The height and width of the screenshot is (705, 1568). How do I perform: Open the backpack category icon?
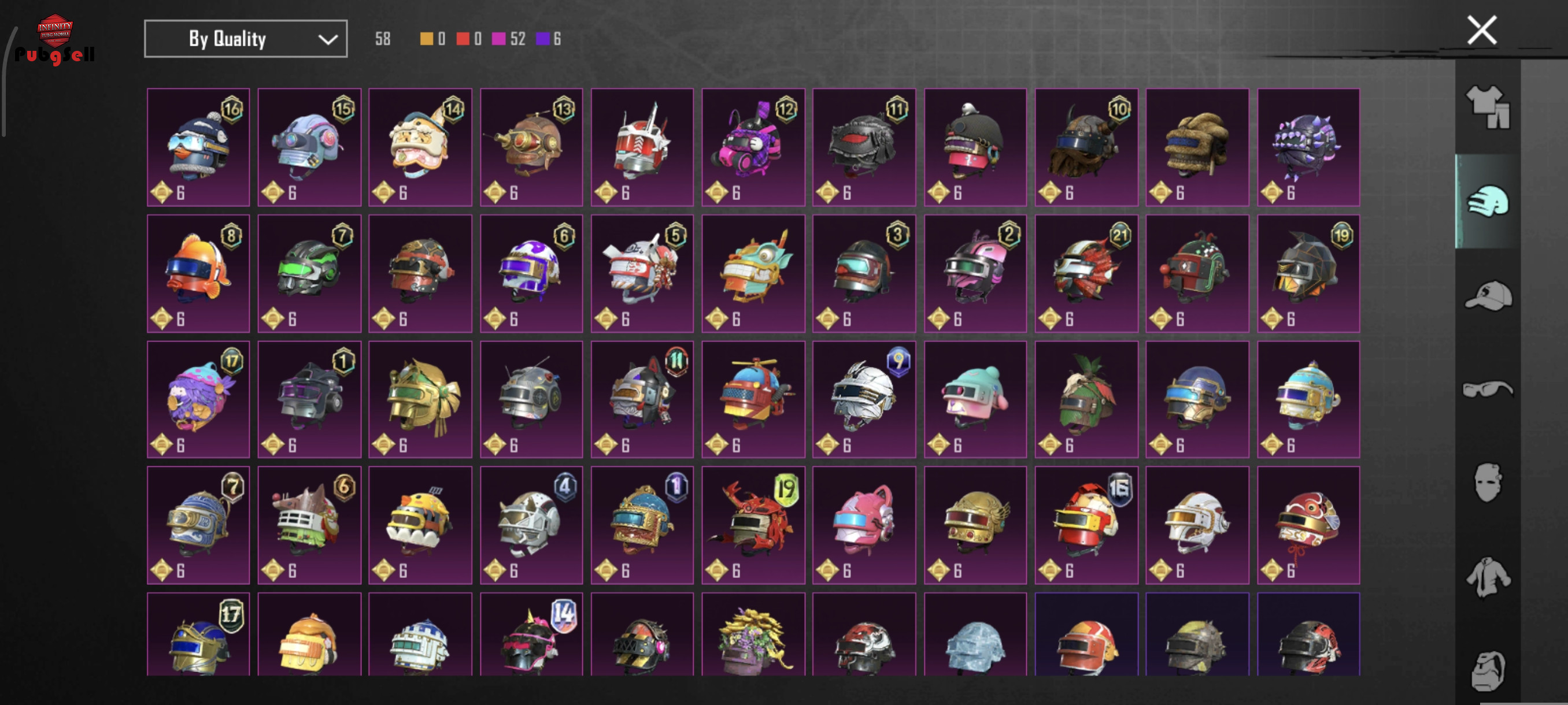click(1488, 670)
